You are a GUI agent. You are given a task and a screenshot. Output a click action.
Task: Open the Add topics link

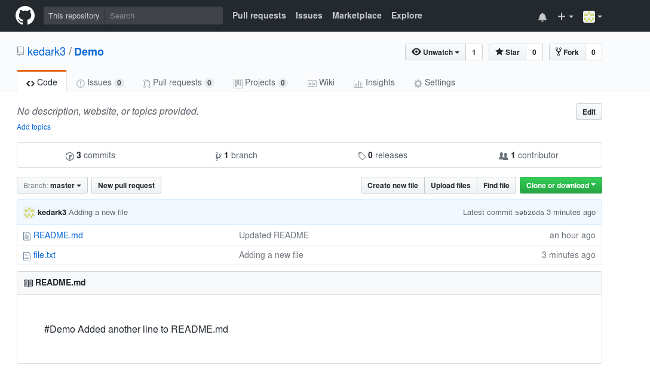pyautogui.click(x=34, y=127)
